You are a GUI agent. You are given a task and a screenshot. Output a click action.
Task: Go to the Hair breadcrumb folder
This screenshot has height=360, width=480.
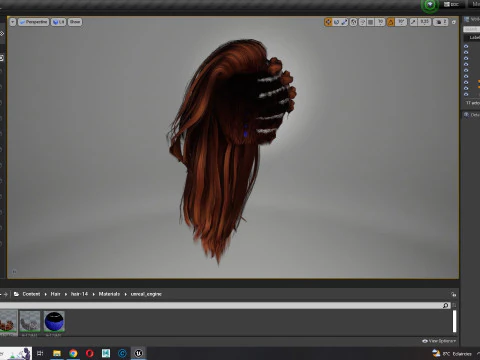(x=55, y=294)
